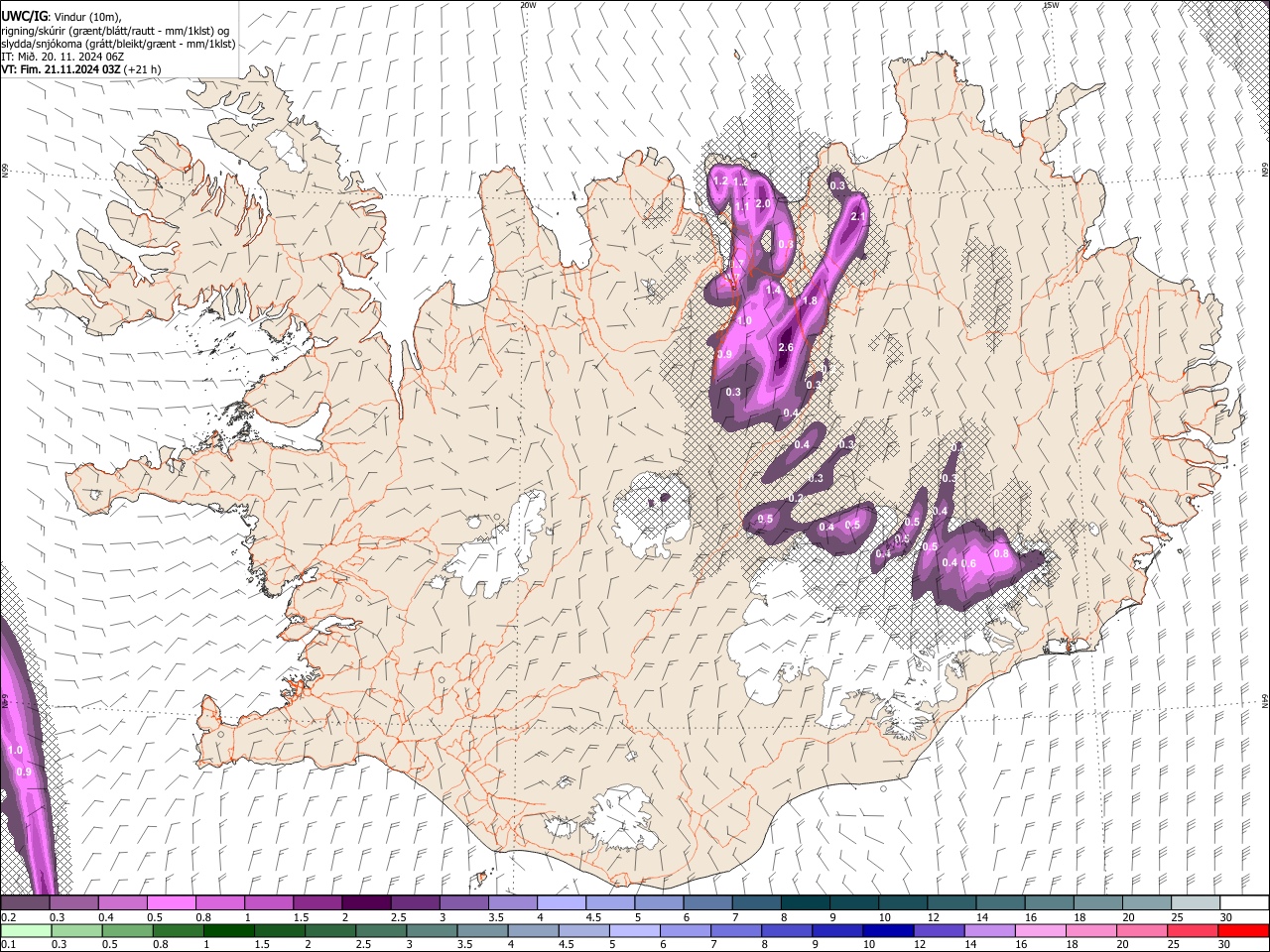The width and height of the screenshot is (1270, 952).
Task: Pick red swatch above 30 in bottom scale
Action: [x=1243, y=931]
